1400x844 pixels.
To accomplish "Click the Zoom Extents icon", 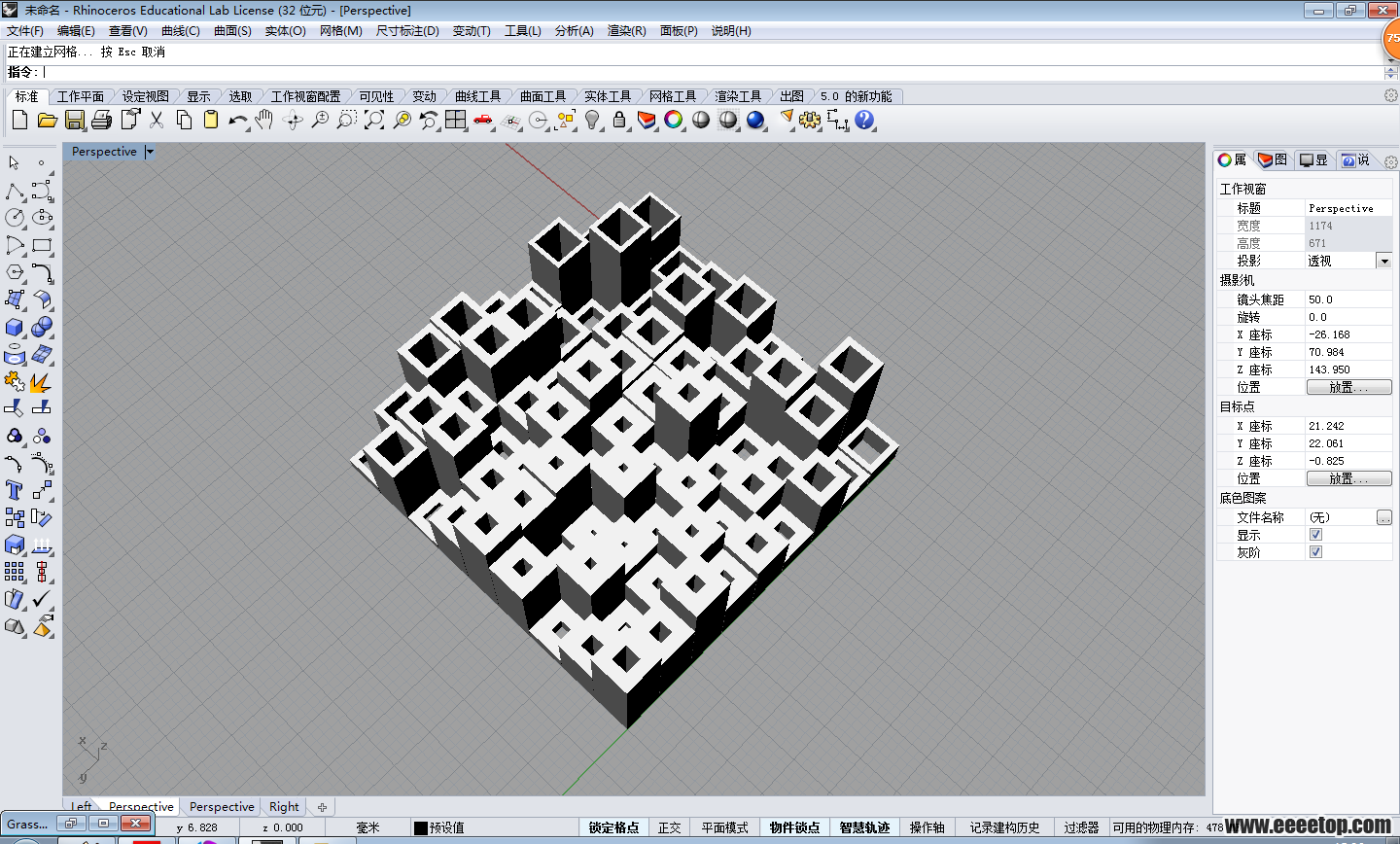I will 374,120.
